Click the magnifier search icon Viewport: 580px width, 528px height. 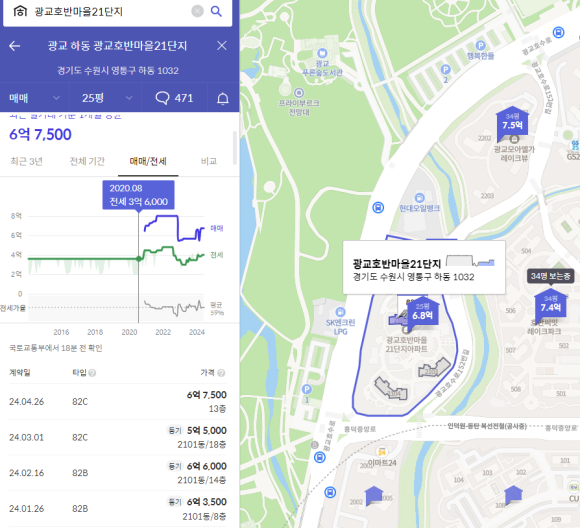pyautogui.click(x=216, y=11)
